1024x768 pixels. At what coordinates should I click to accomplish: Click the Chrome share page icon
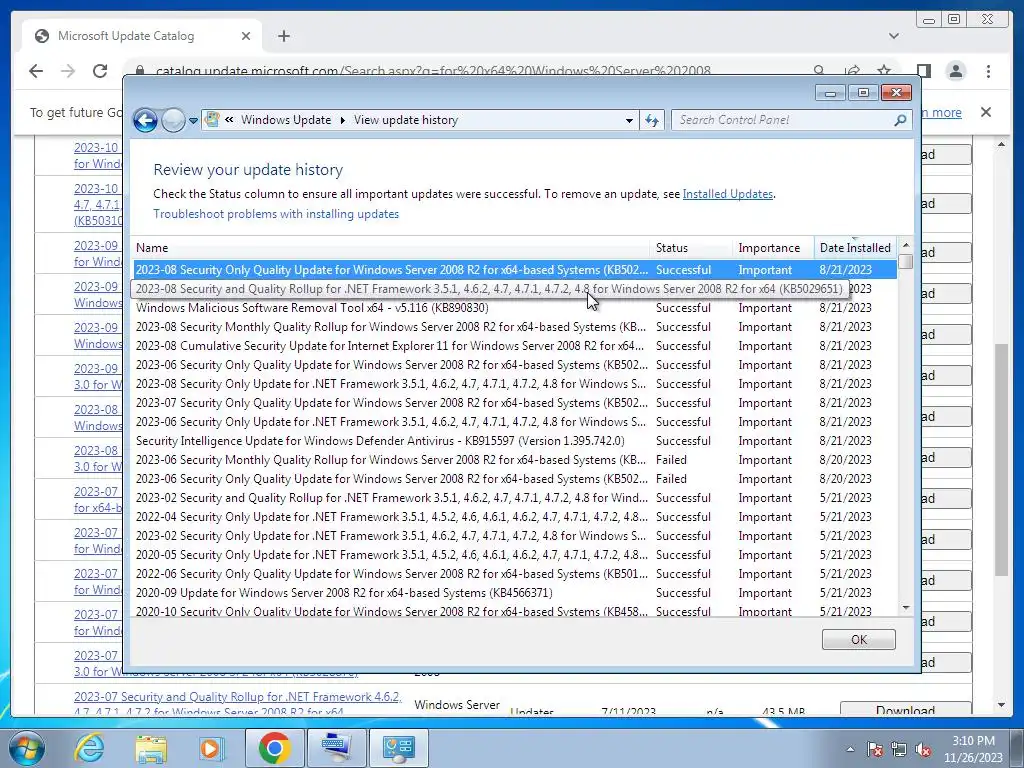[852, 71]
